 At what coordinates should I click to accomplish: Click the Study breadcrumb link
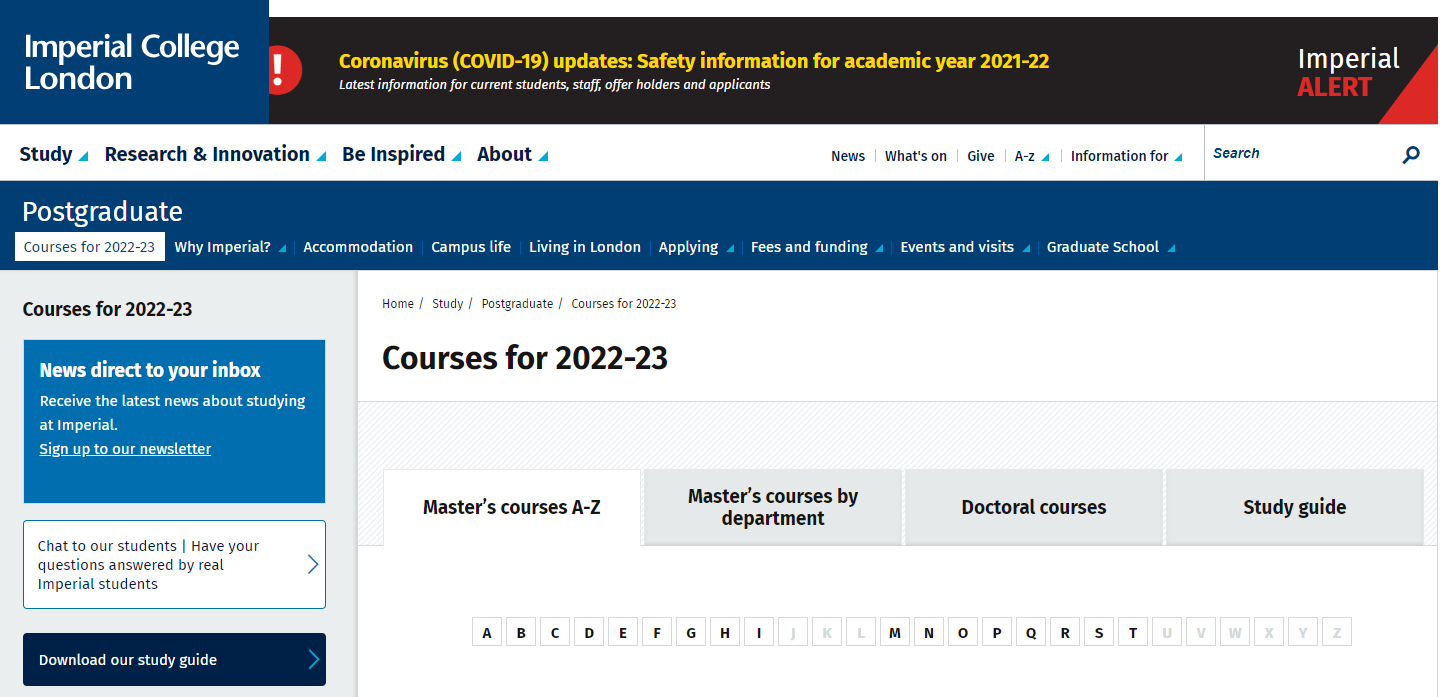click(x=447, y=304)
